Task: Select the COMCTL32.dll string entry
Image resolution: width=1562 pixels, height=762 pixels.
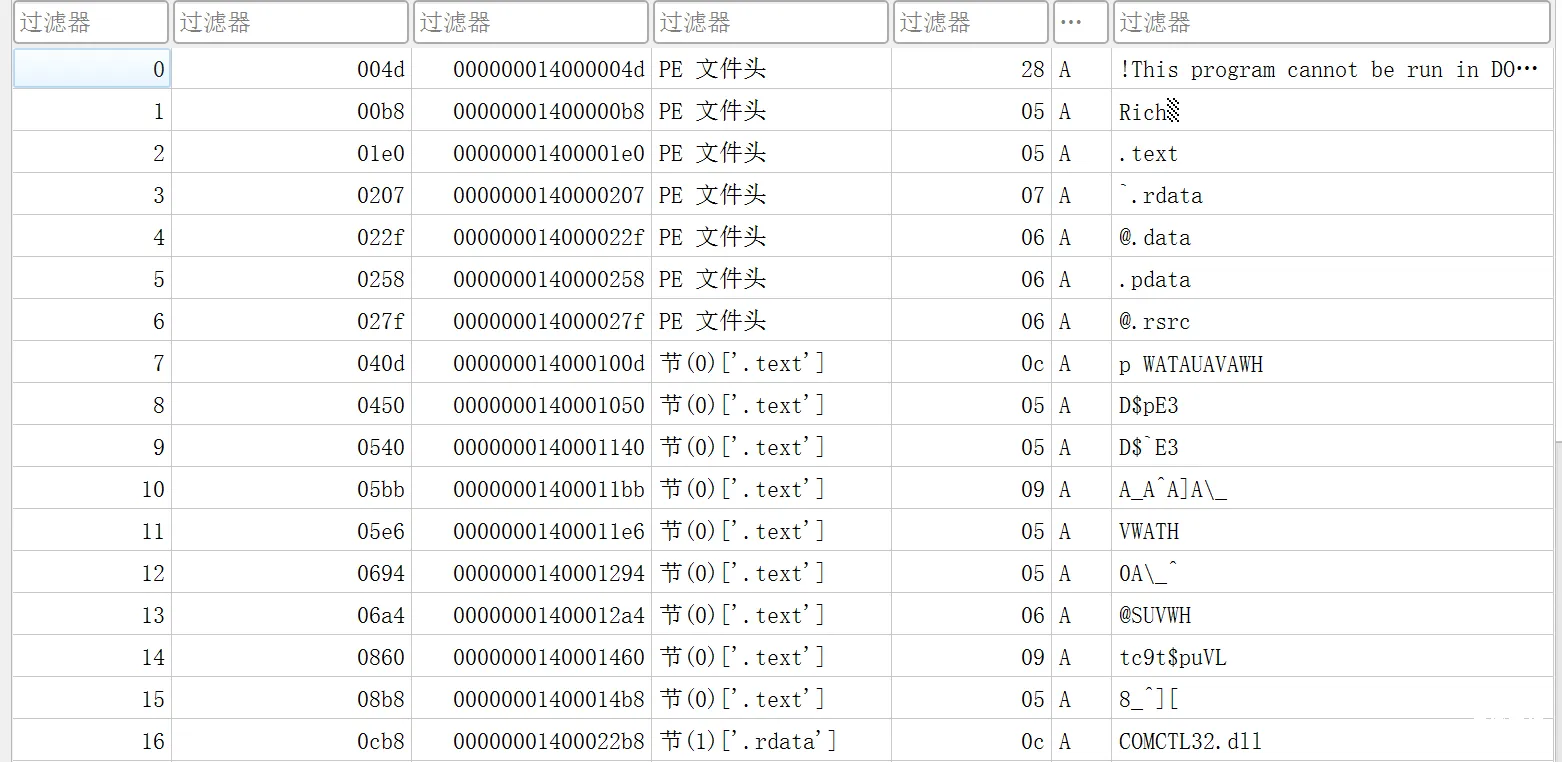Action: (x=1190, y=741)
